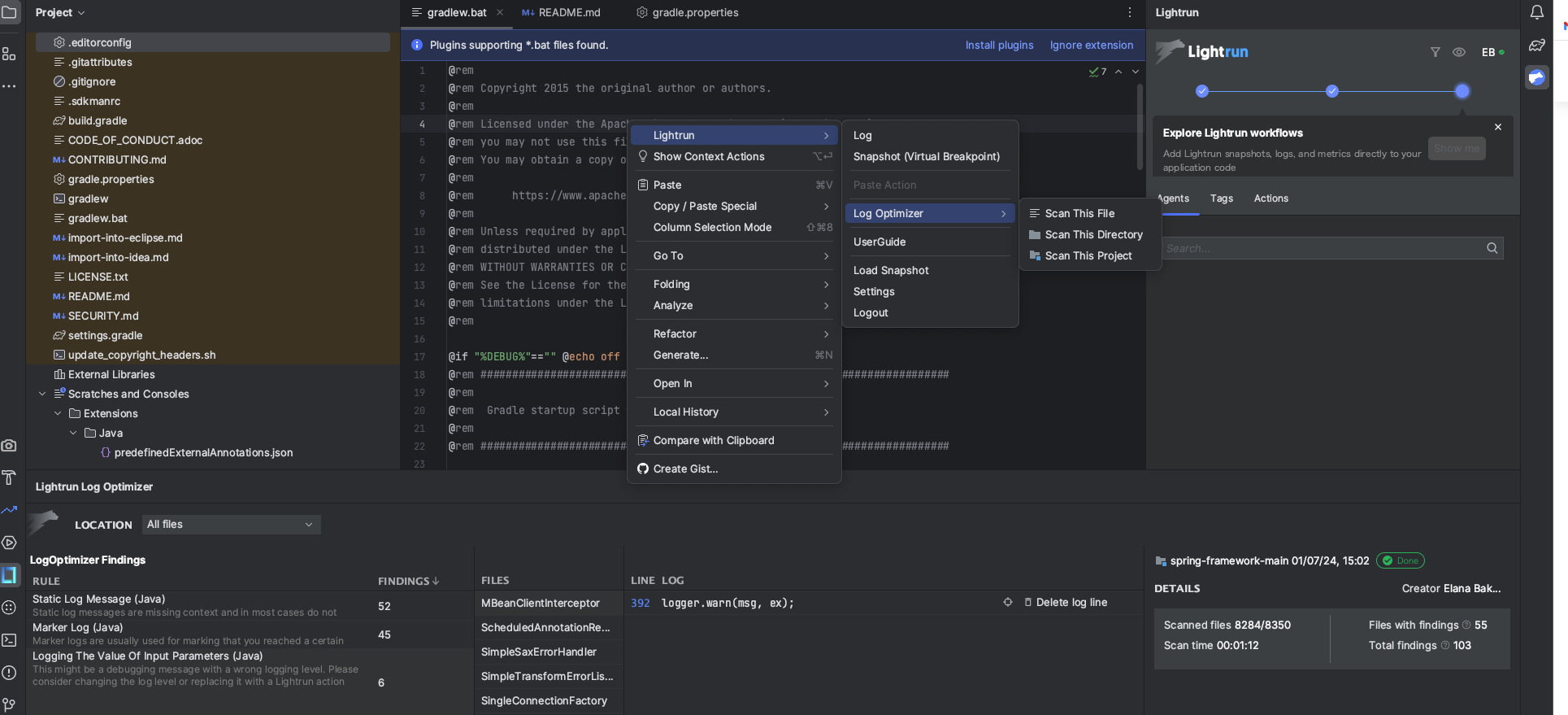
Task: Click the Lightrun filter funnel icon
Action: pos(1436,52)
